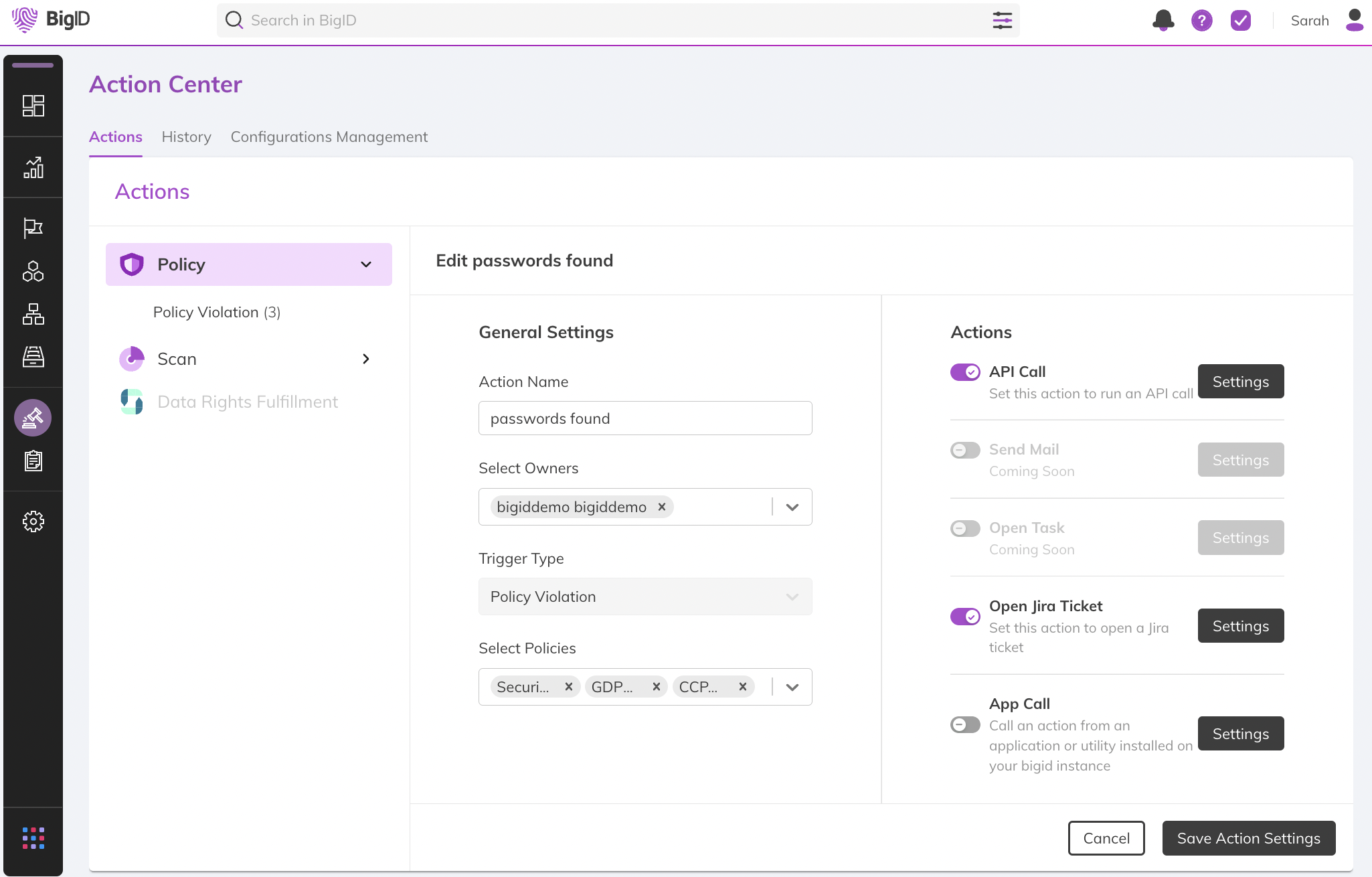Click Save Action Settings
The width and height of the screenshot is (1372, 877).
click(x=1248, y=838)
